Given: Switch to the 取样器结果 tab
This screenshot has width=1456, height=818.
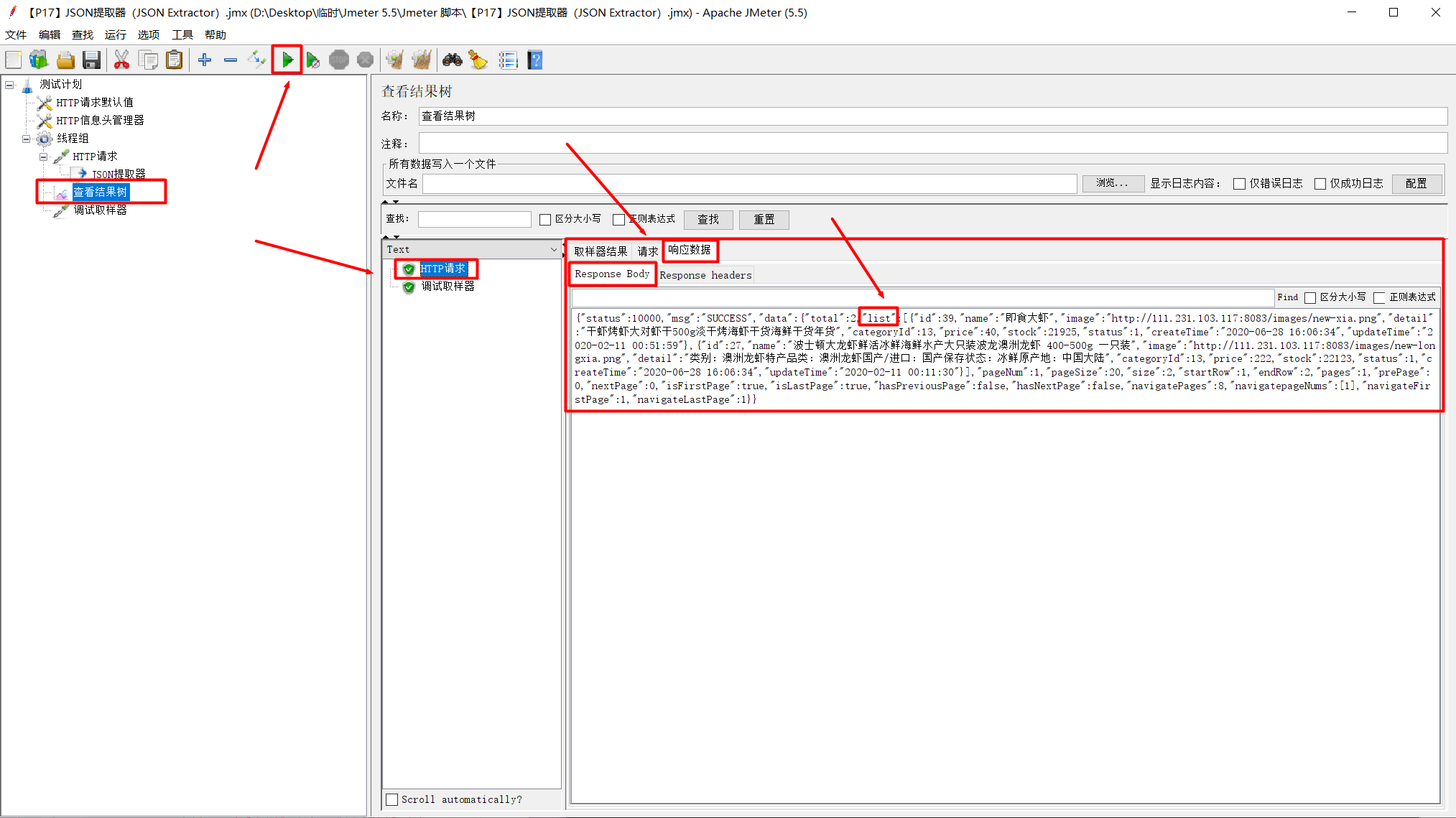Looking at the screenshot, I should tap(601, 252).
